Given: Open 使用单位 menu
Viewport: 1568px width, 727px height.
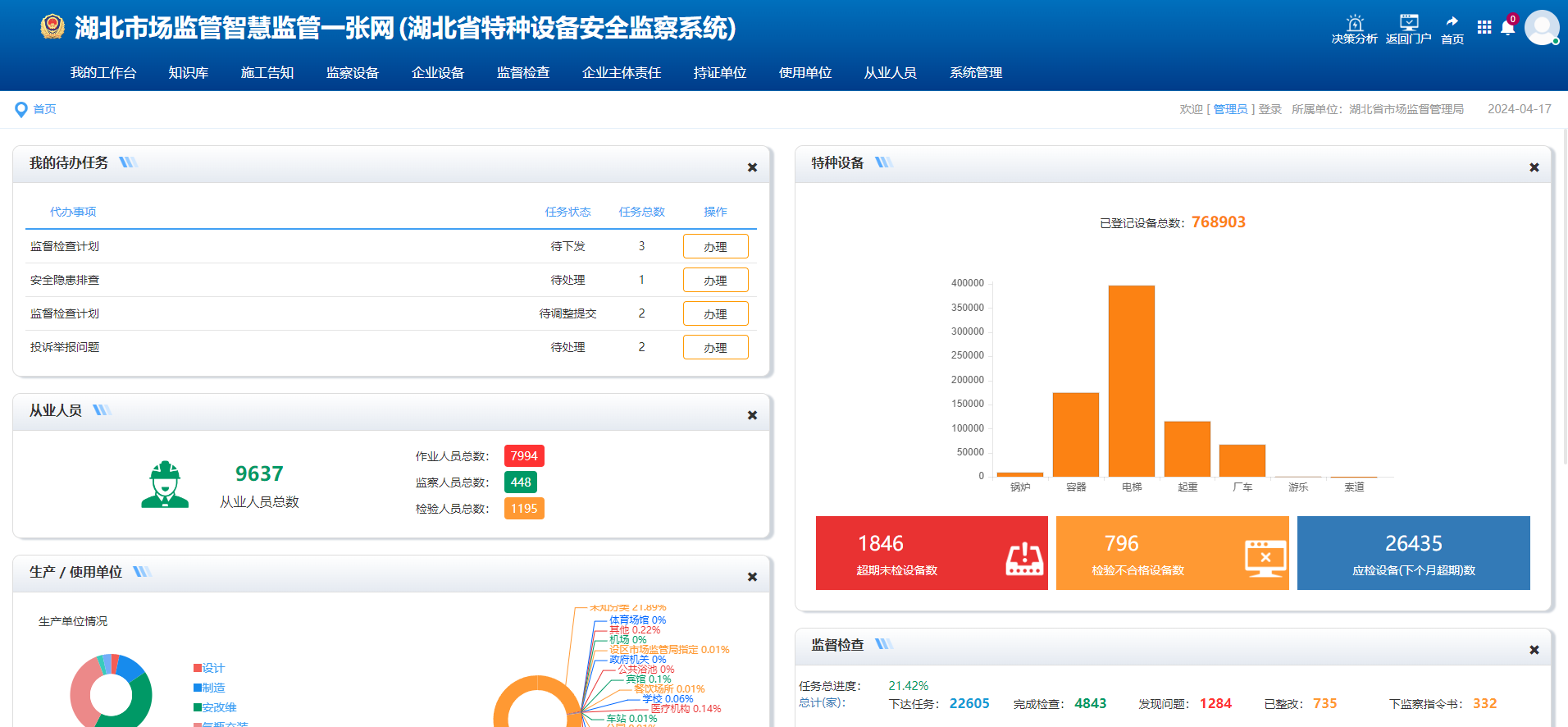Looking at the screenshot, I should [805, 73].
